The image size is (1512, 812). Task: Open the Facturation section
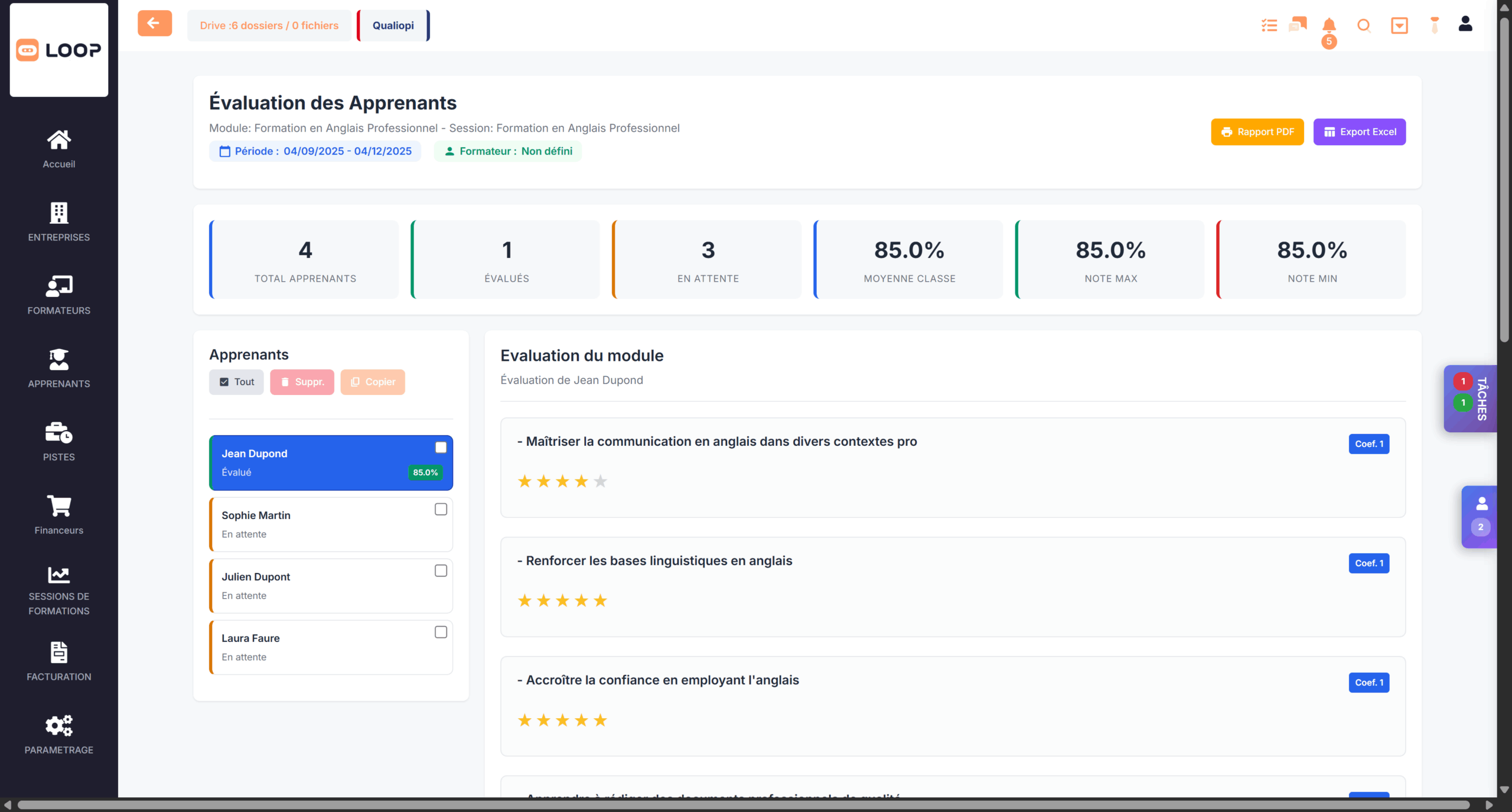tap(58, 660)
